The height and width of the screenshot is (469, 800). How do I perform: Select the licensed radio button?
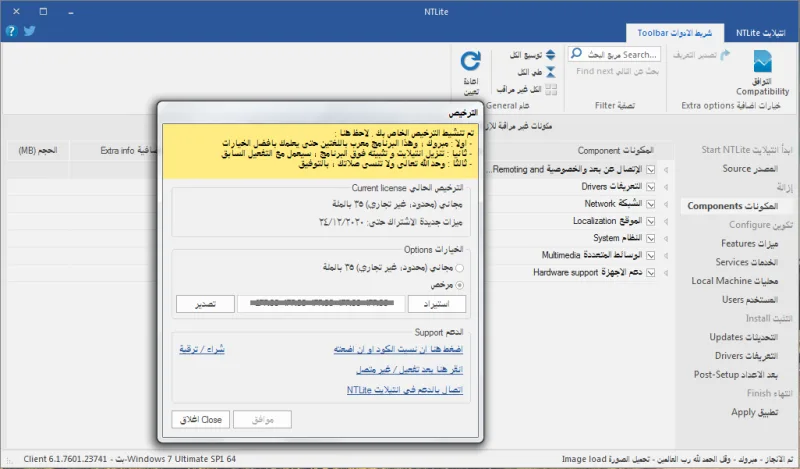(460, 285)
